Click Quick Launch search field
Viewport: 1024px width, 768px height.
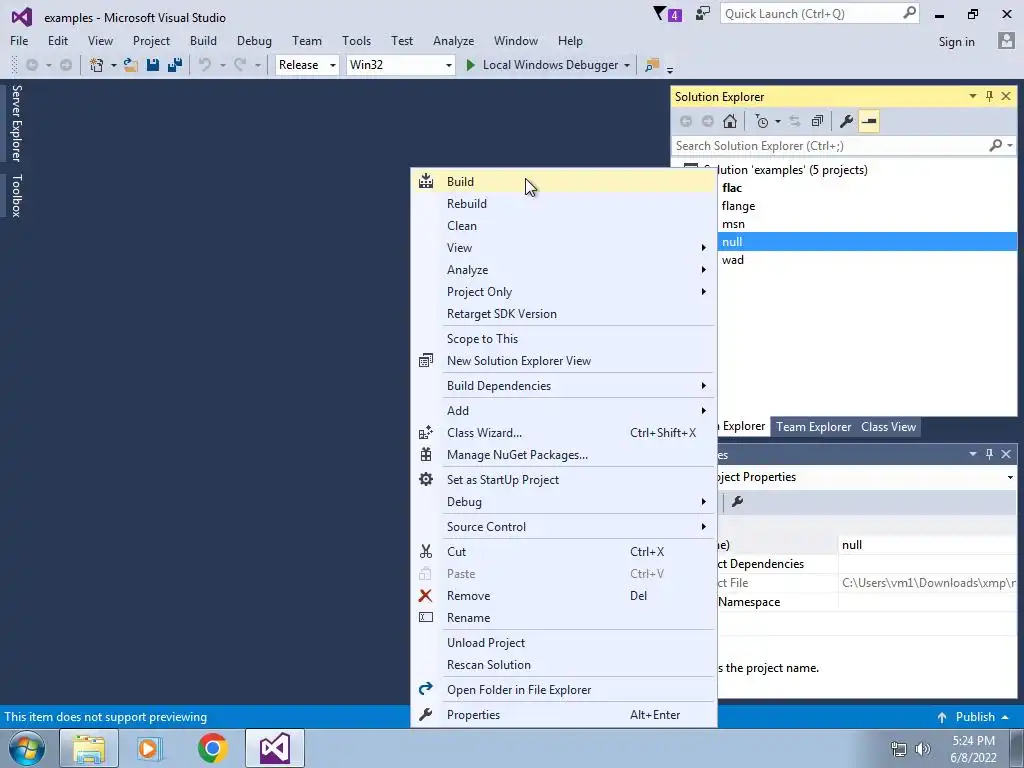pyautogui.click(x=820, y=14)
